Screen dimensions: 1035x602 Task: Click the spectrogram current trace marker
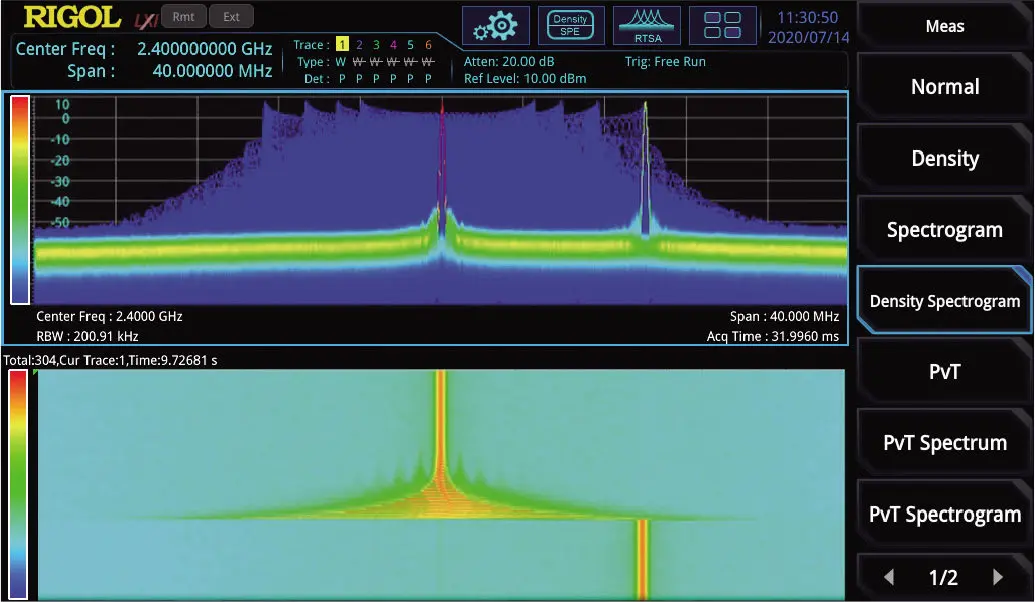(36, 374)
